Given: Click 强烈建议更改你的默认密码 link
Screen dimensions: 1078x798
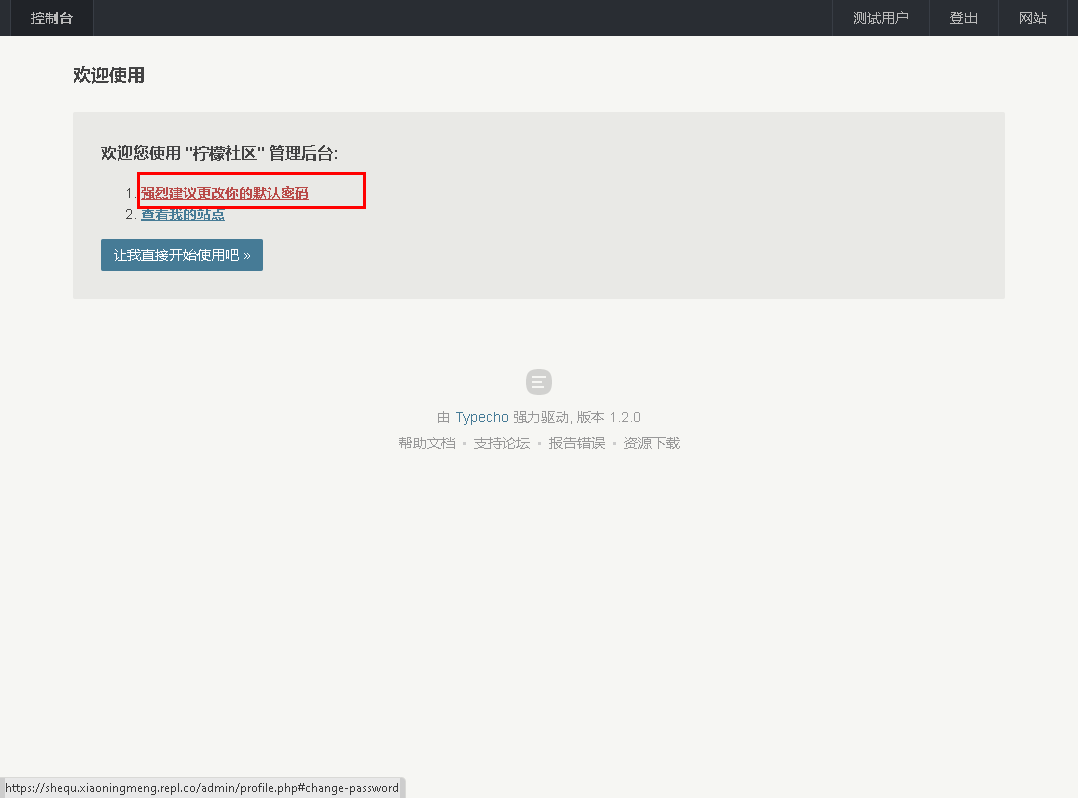Looking at the screenshot, I should pyautogui.click(x=225, y=193).
